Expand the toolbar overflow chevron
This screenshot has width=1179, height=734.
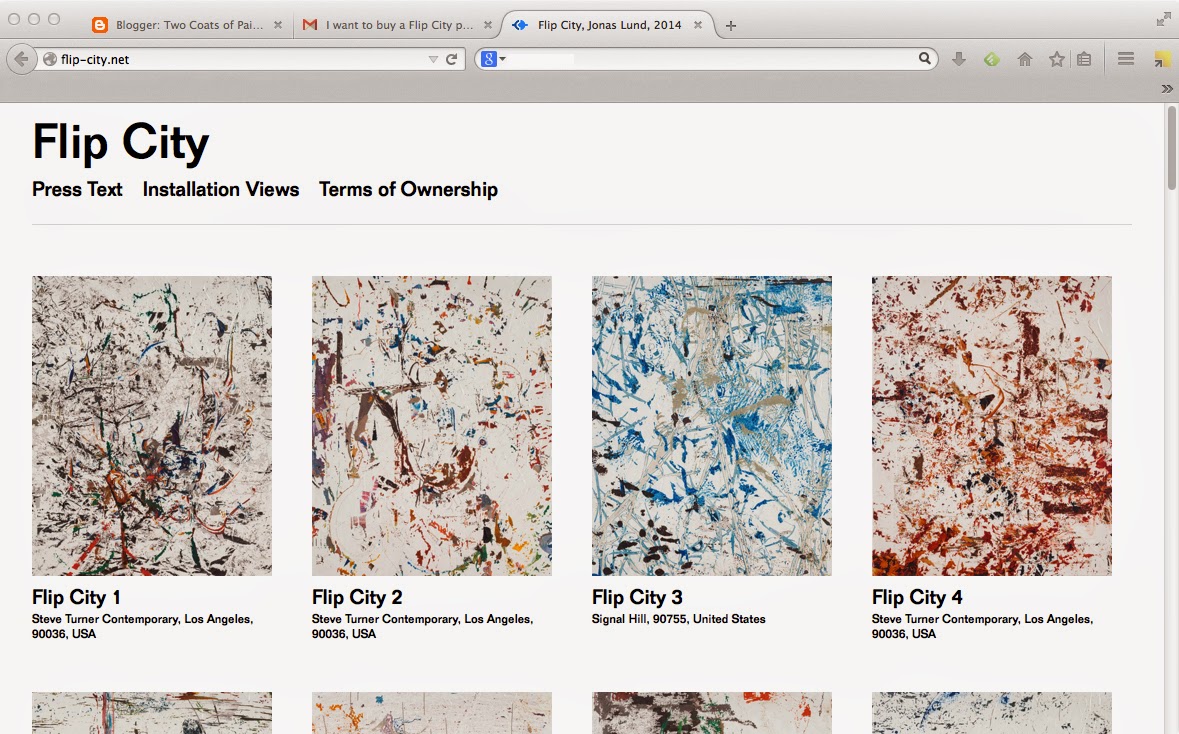pyautogui.click(x=1166, y=89)
